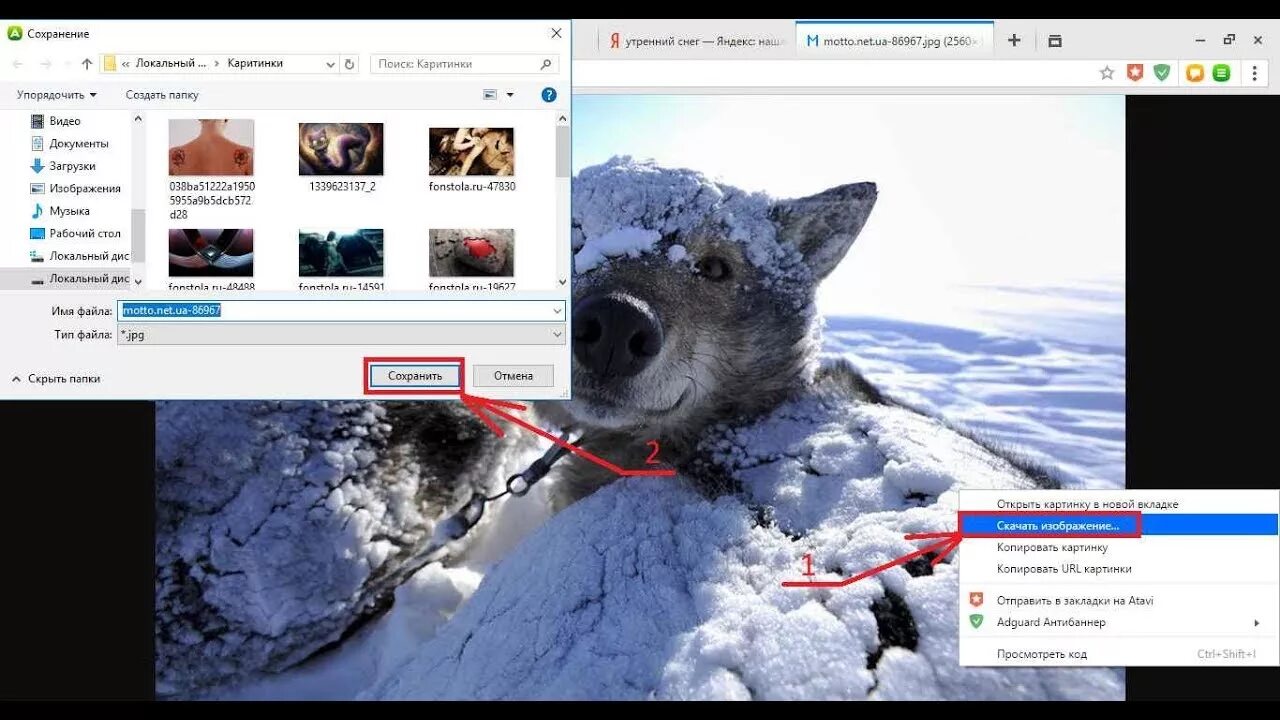Select Изображения in navigation pane
1280x720 pixels.
(85, 188)
